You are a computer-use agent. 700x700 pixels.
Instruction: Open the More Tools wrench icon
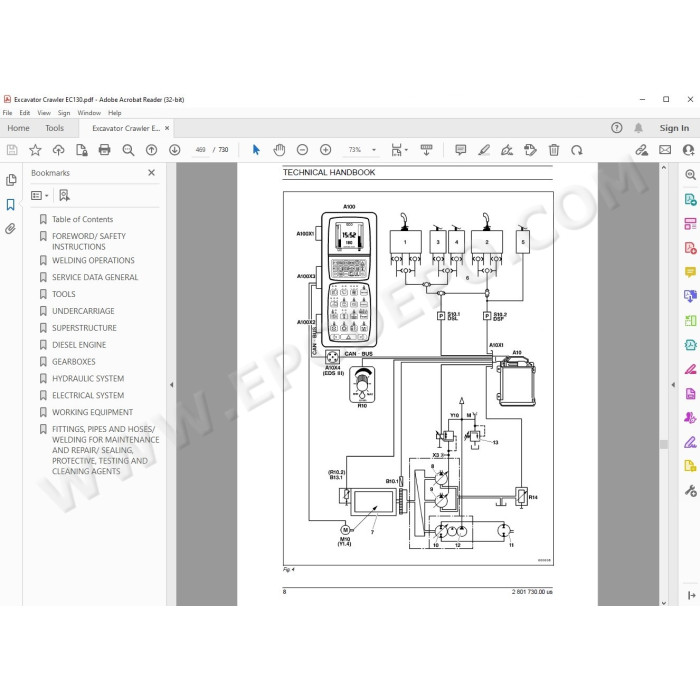(690, 491)
